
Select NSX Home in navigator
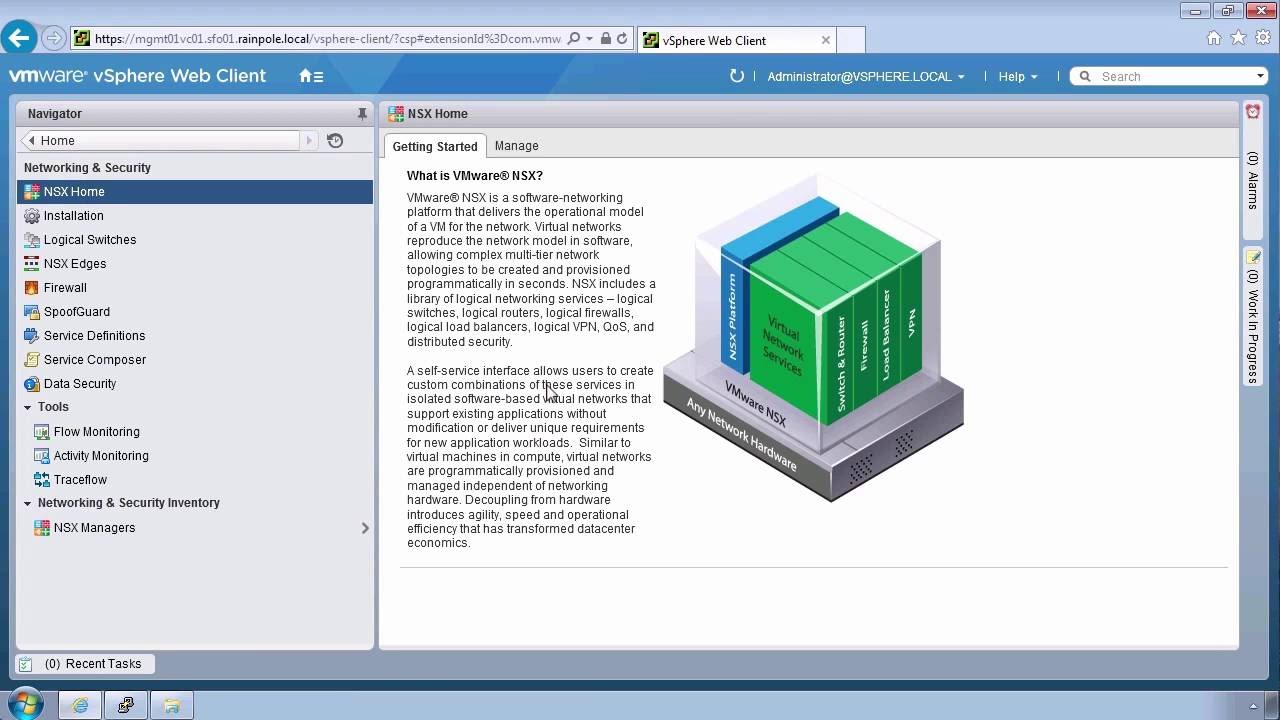195,192
